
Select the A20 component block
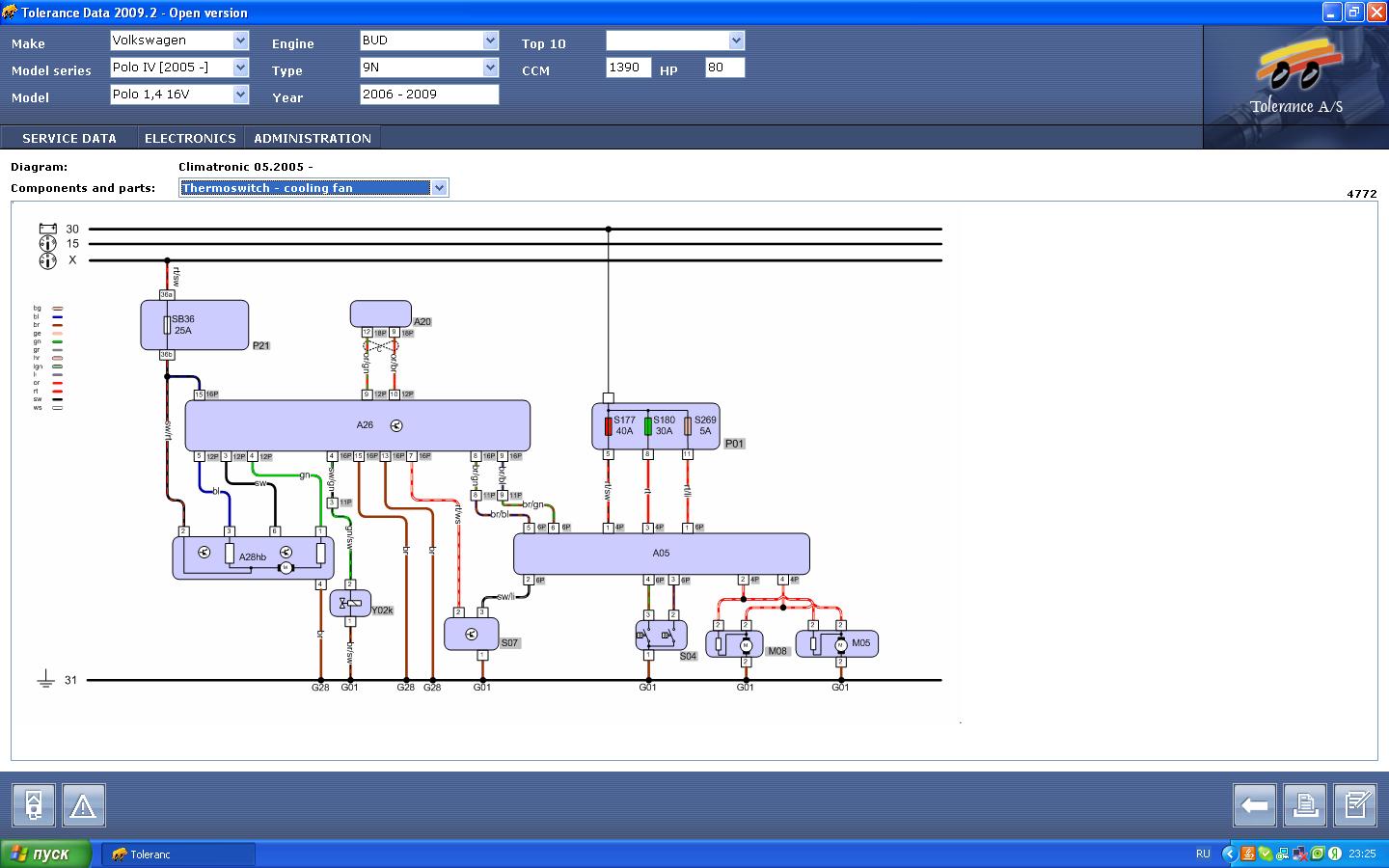tap(380, 313)
